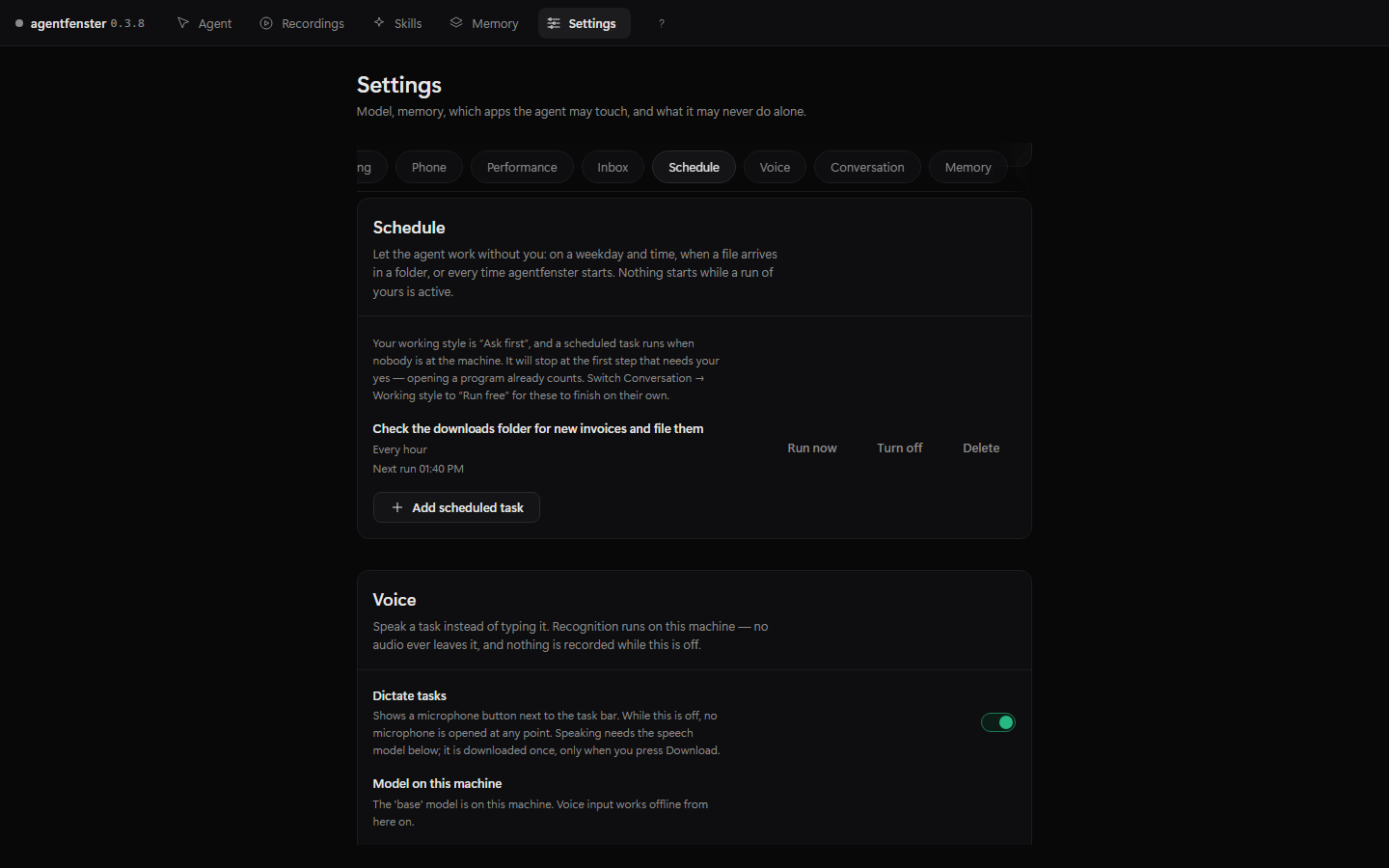Click the task title "Check the downloads folder for new invoices and file them"
Viewport: 1389px width, 868px height.
(538, 428)
